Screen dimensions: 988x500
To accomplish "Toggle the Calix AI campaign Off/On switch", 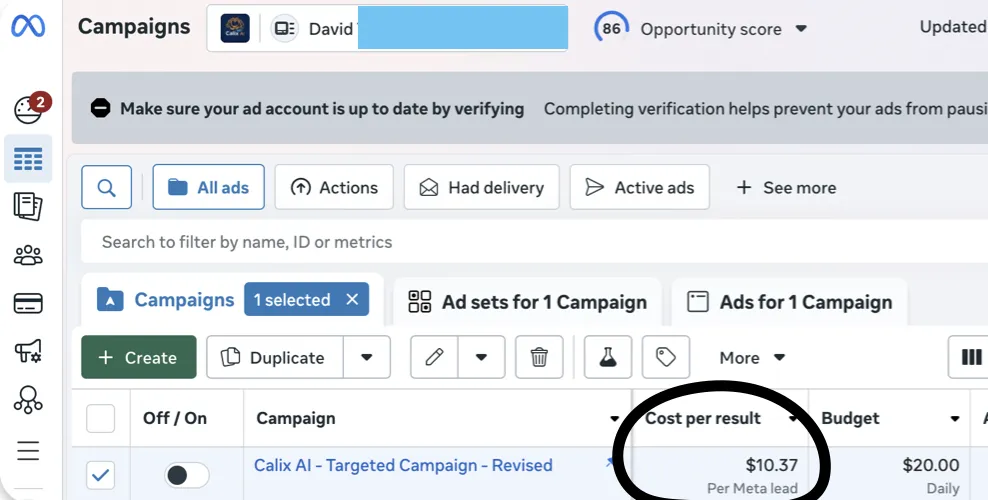I will click(186, 475).
